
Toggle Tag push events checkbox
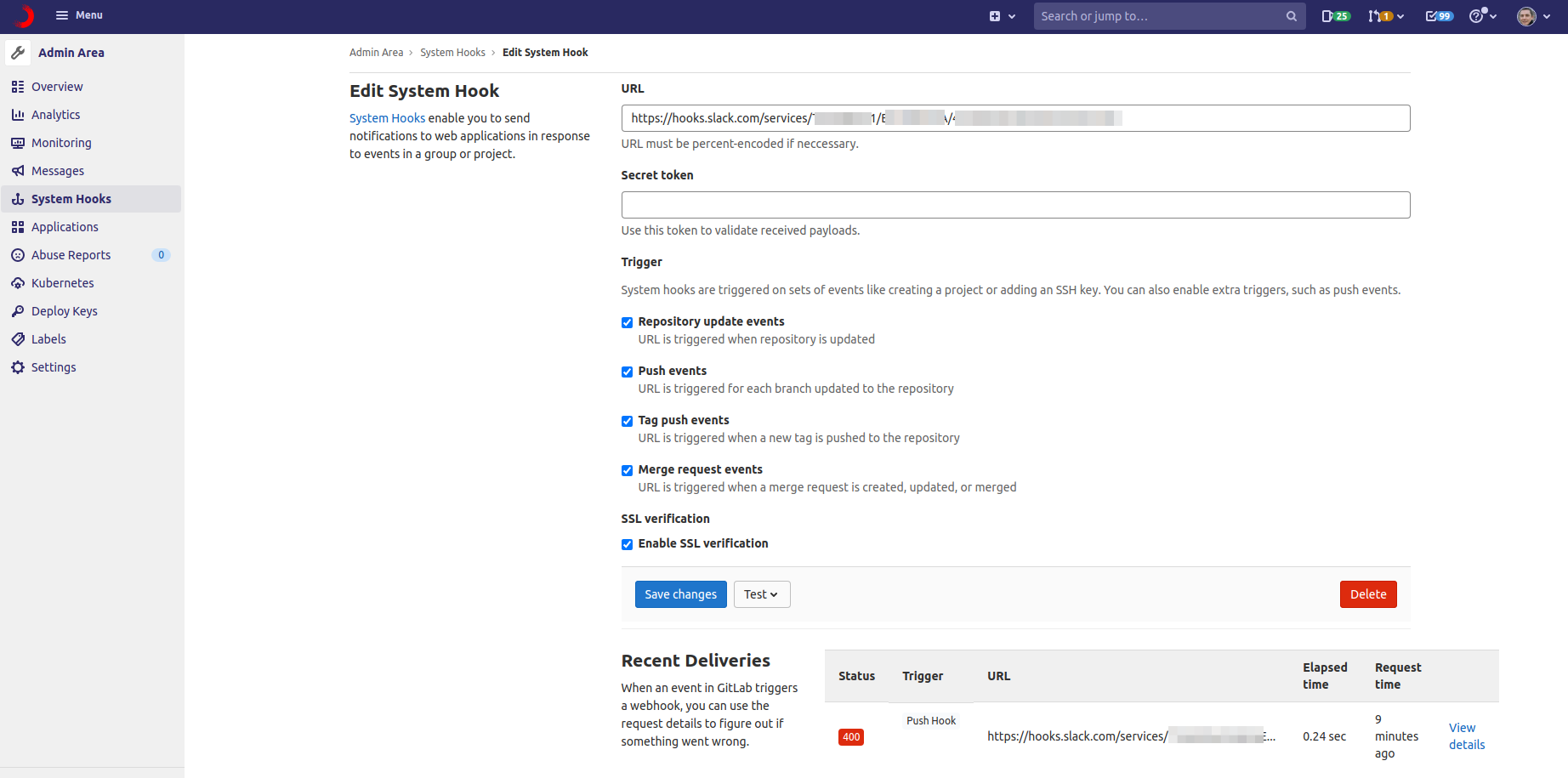point(627,421)
